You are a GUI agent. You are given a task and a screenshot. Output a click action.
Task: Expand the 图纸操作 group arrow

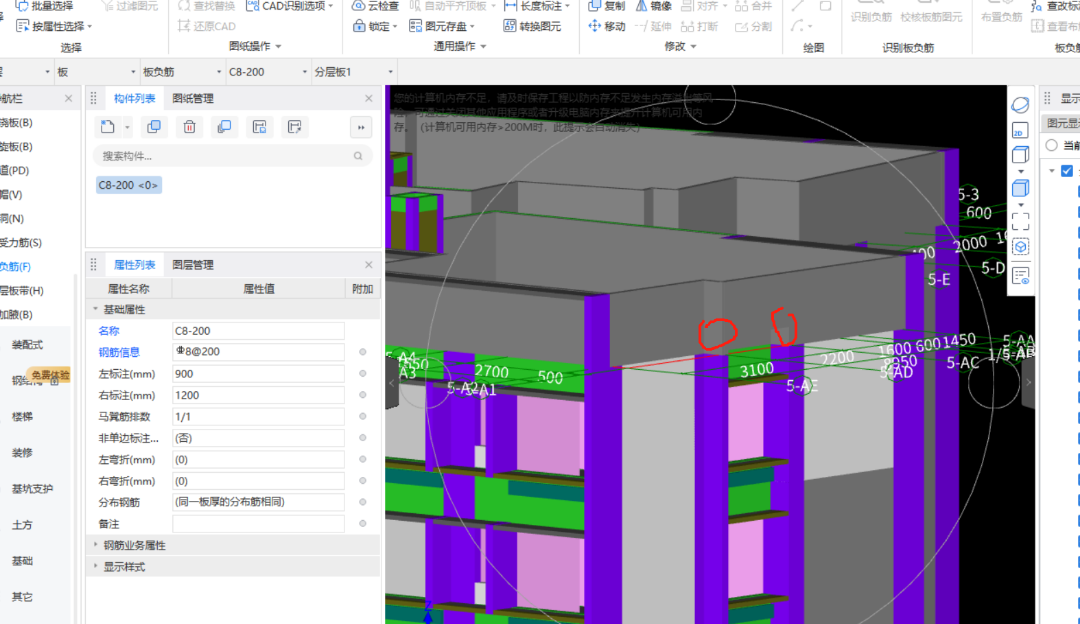tap(278, 46)
